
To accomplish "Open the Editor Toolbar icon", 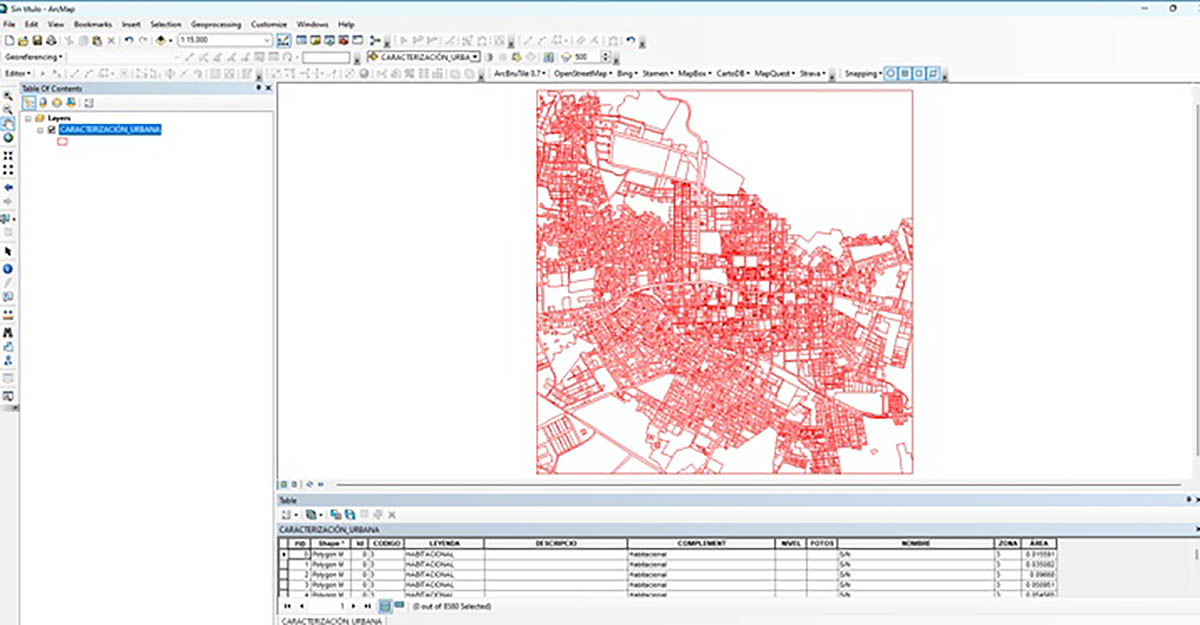I will point(286,41).
